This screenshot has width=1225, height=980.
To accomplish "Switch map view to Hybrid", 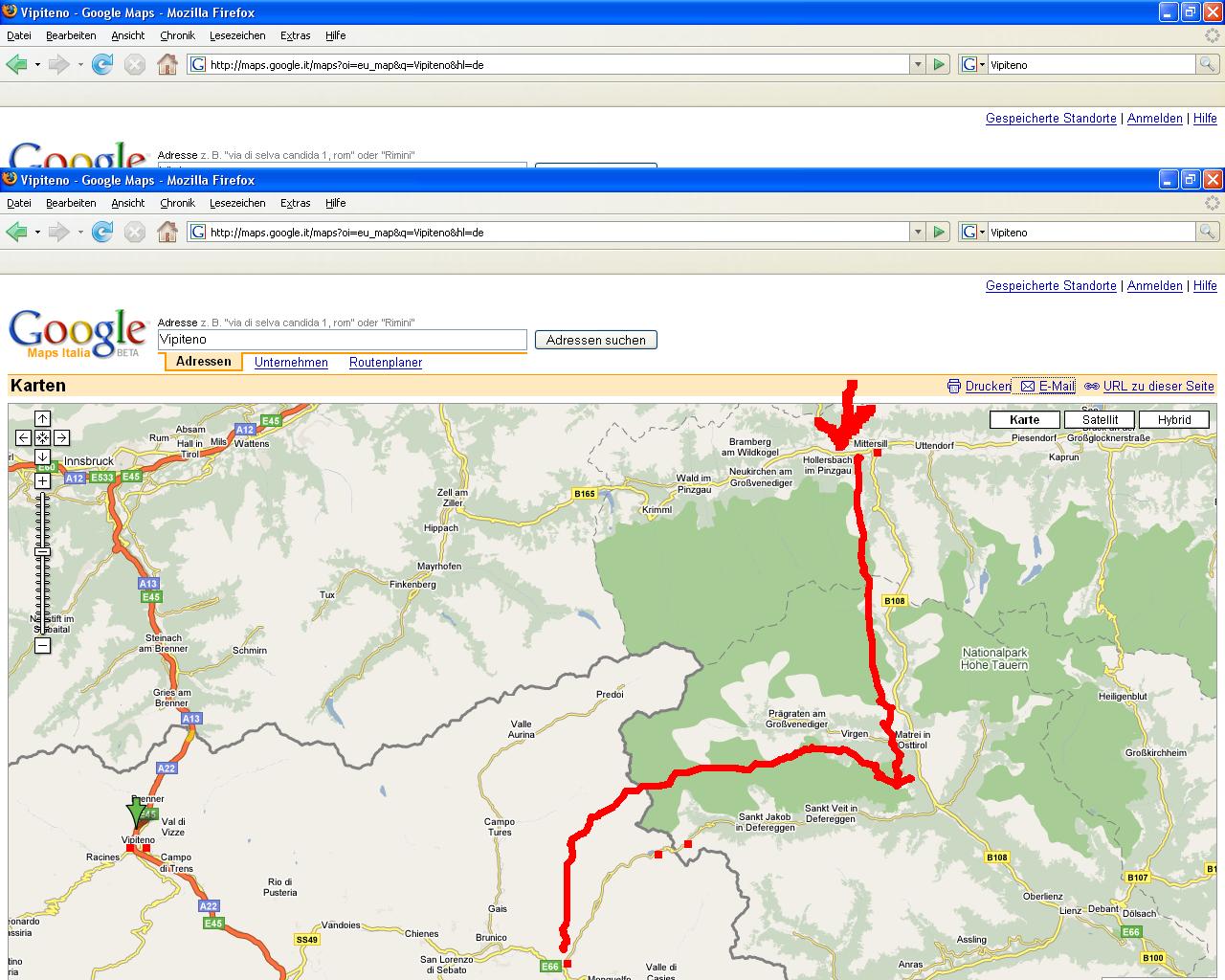I will (1174, 419).
